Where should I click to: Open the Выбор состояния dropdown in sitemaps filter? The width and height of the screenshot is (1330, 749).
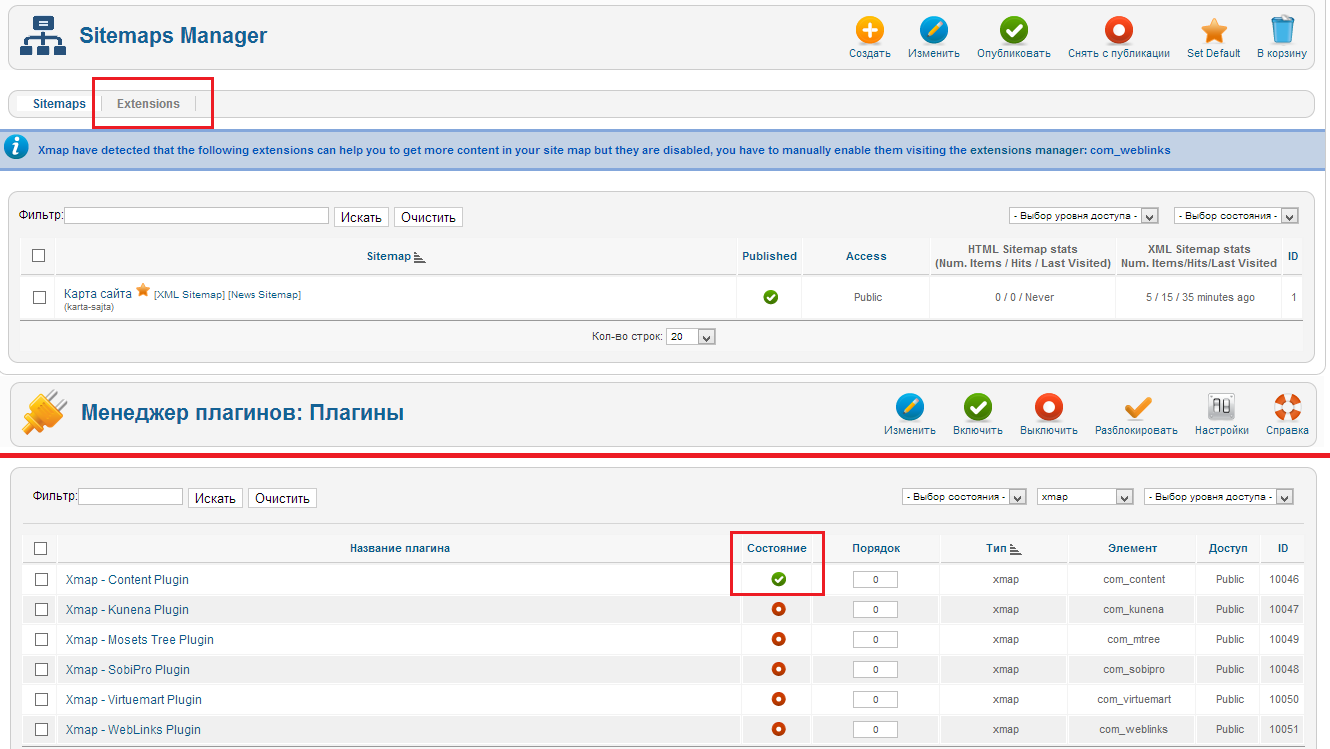click(x=1236, y=216)
